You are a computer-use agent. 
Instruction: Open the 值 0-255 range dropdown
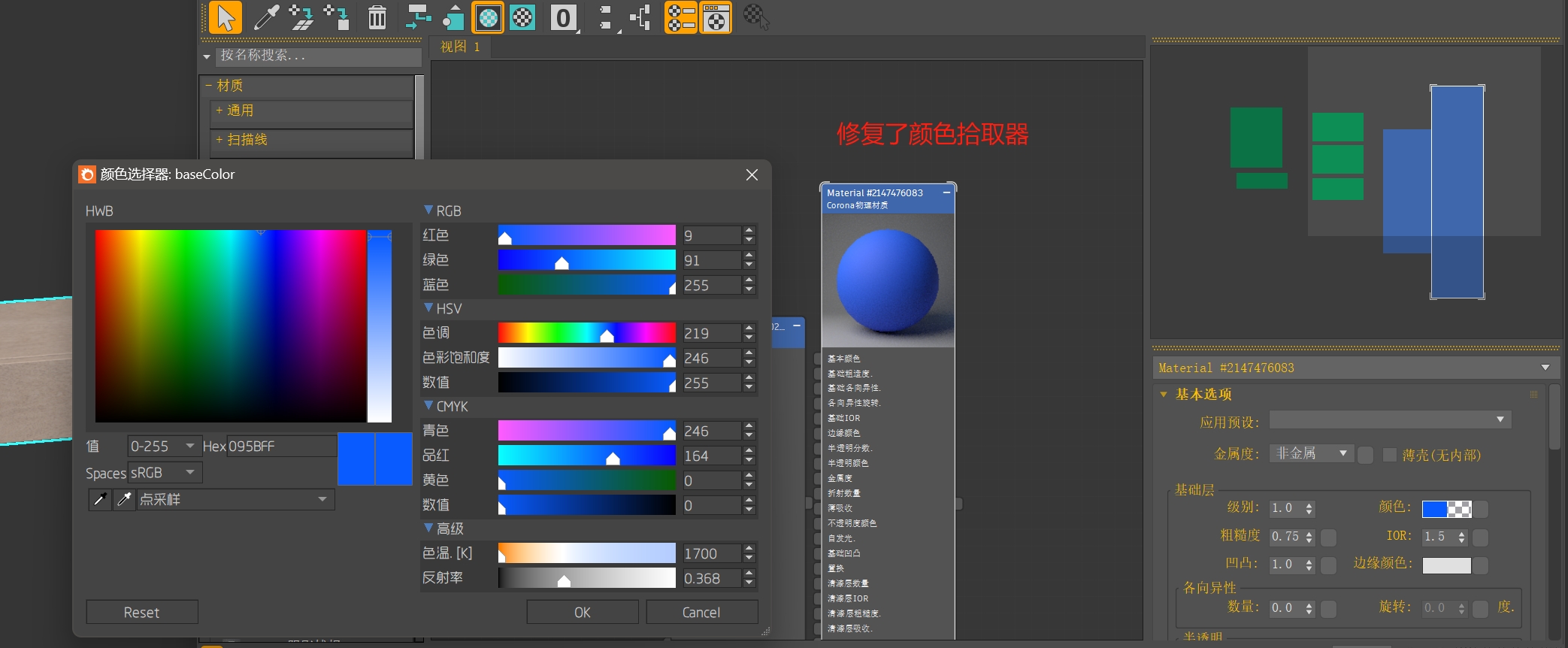point(165,447)
